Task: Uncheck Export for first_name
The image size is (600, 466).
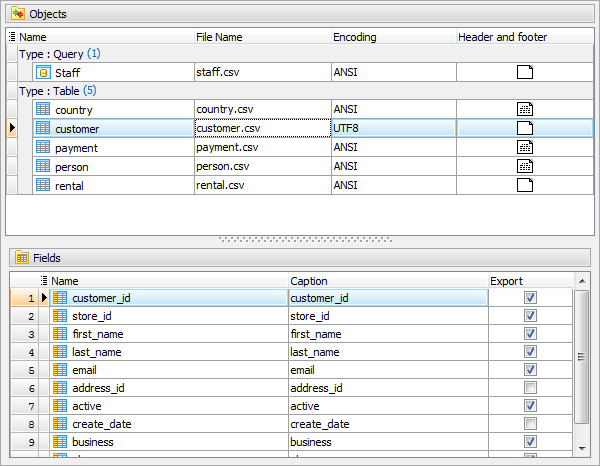Action: click(530, 334)
